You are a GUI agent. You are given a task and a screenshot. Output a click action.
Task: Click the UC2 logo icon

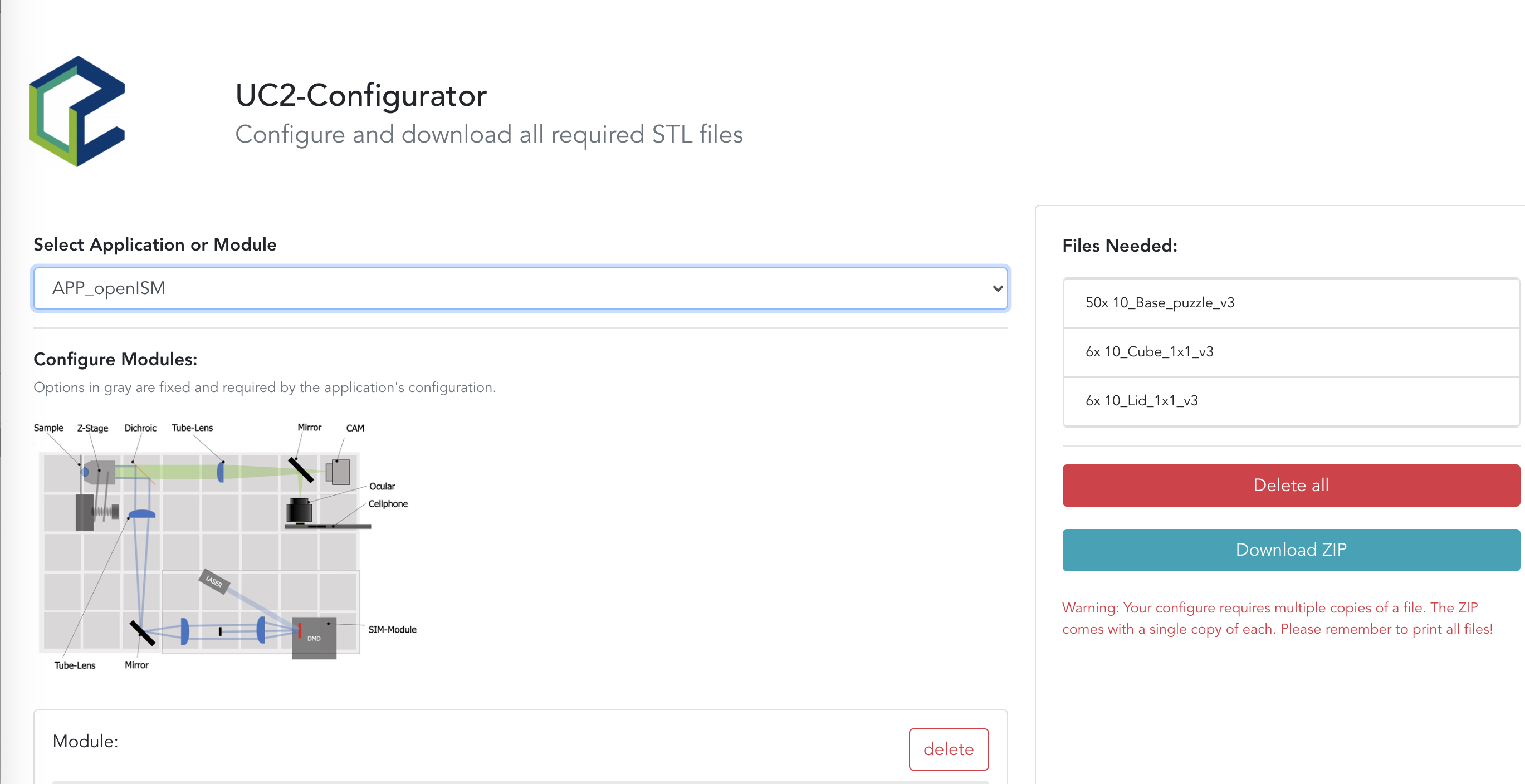[x=77, y=111]
